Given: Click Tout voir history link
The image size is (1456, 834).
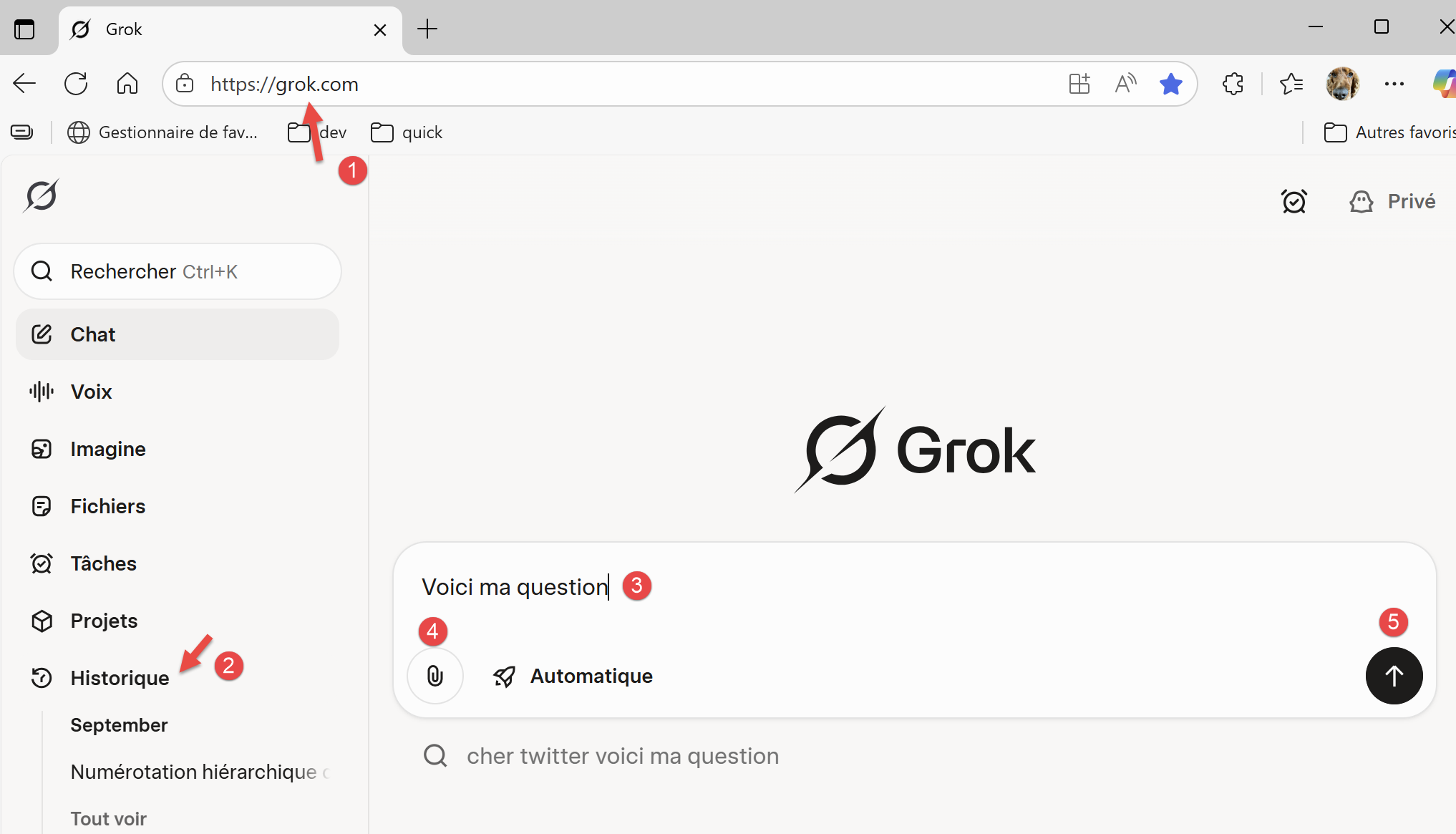Looking at the screenshot, I should click(108, 818).
